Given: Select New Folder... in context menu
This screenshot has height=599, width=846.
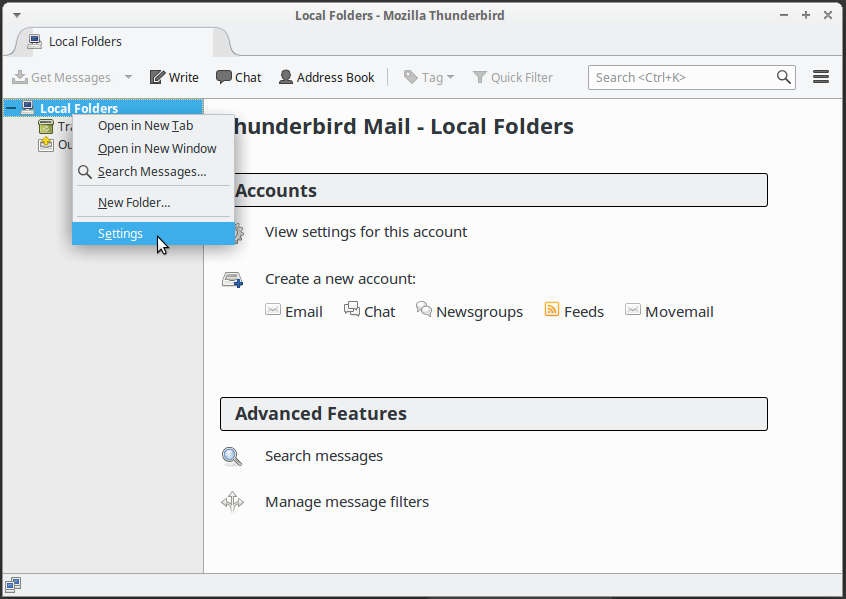Looking at the screenshot, I should coord(134,202).
